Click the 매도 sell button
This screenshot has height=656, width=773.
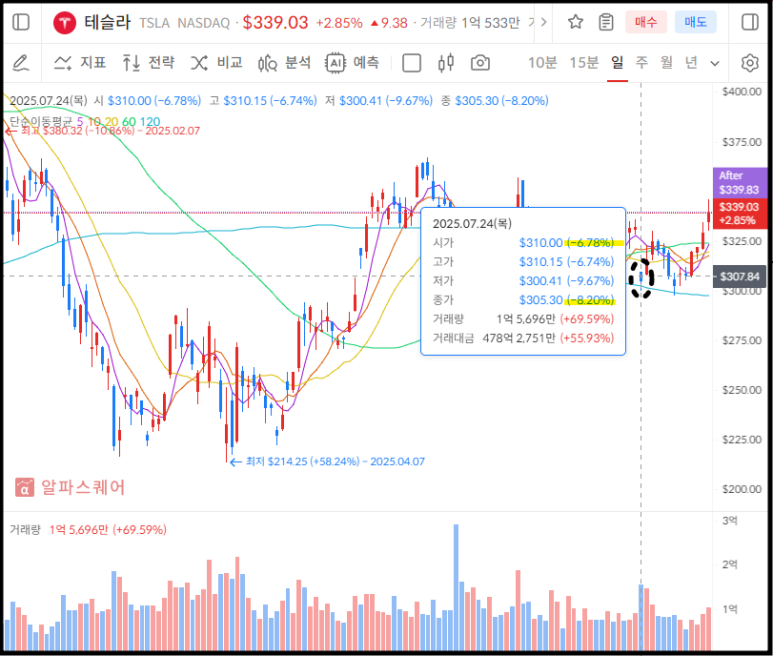point(696,22)
